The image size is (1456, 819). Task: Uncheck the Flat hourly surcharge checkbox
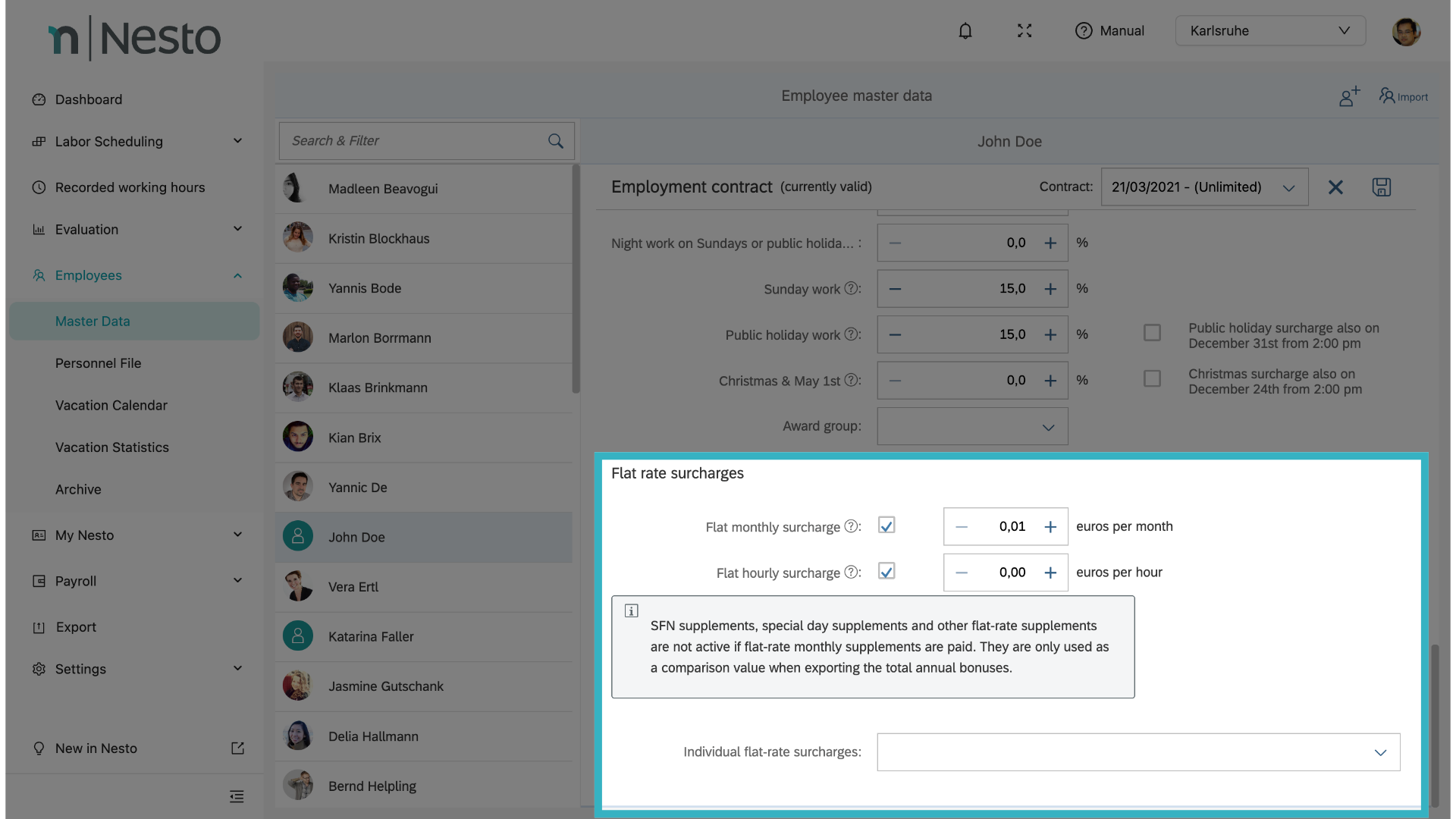(886, 572)
